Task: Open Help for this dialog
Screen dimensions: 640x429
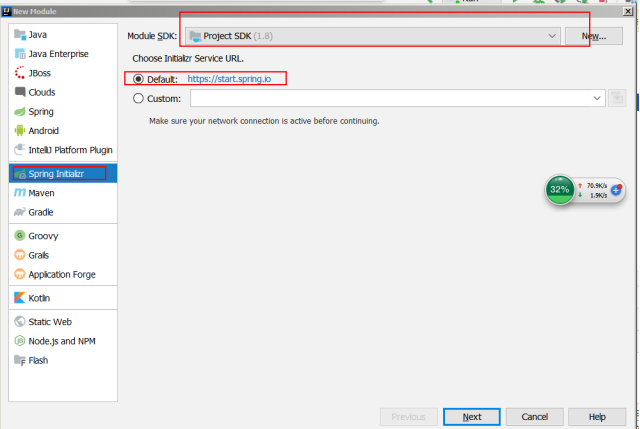Action: click(597, 417)
